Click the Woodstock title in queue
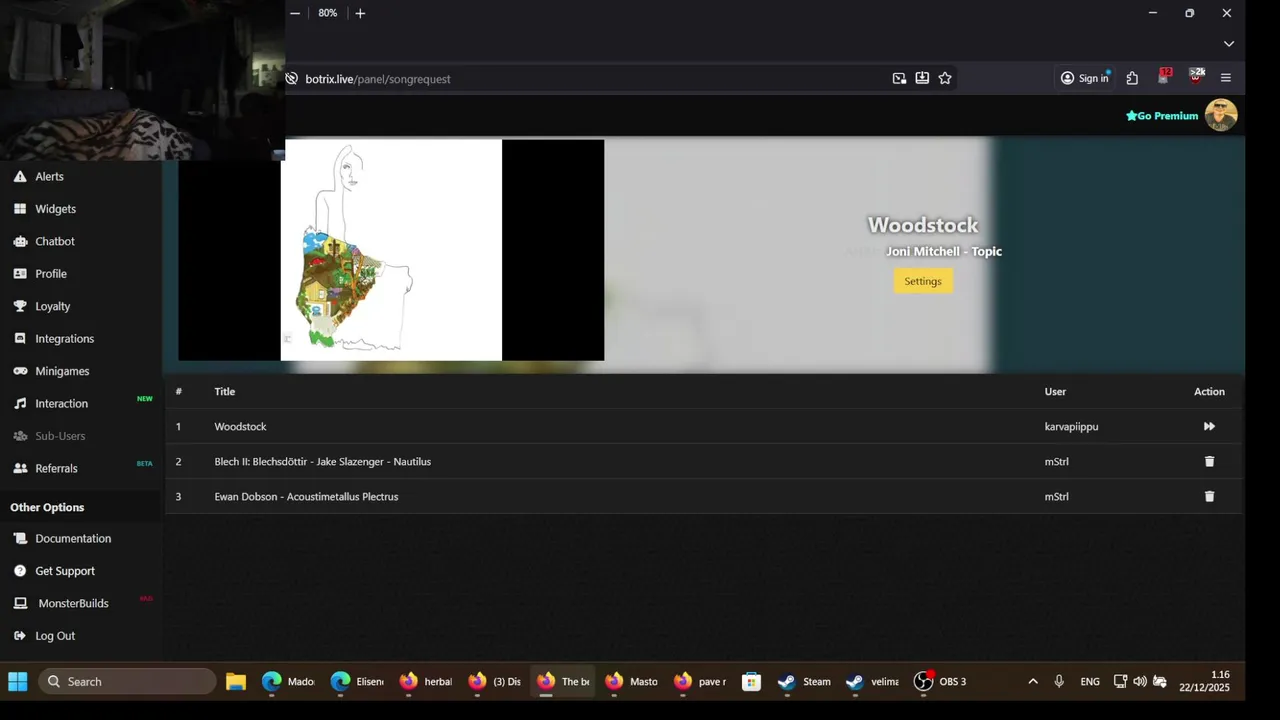1280x720 pixels. pos(240,426)
